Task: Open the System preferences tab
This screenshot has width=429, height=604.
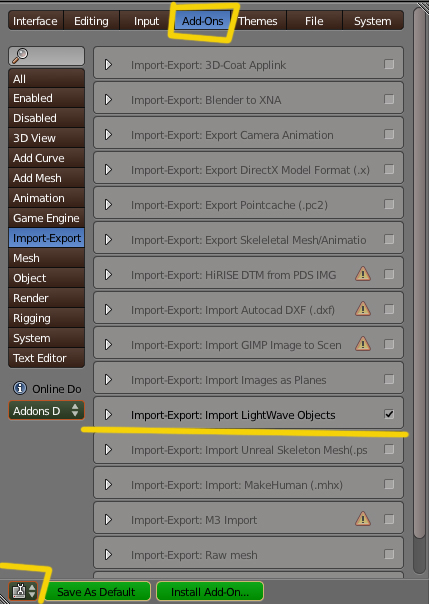Action: pyautogui.click(x=372, y=21)
